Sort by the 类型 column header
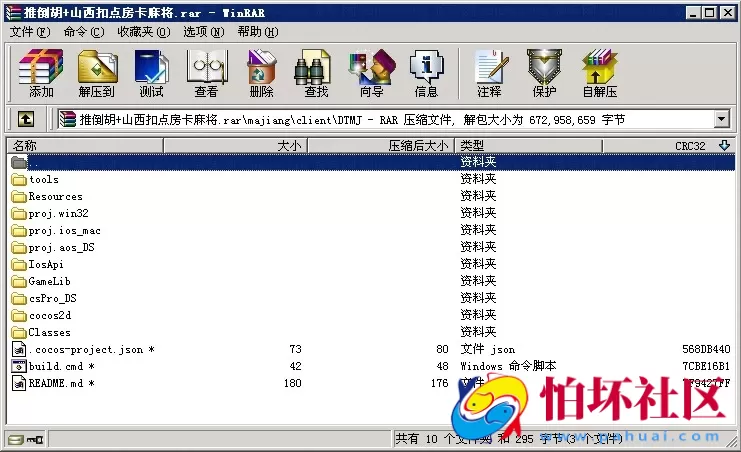 [x=528, y=146]
